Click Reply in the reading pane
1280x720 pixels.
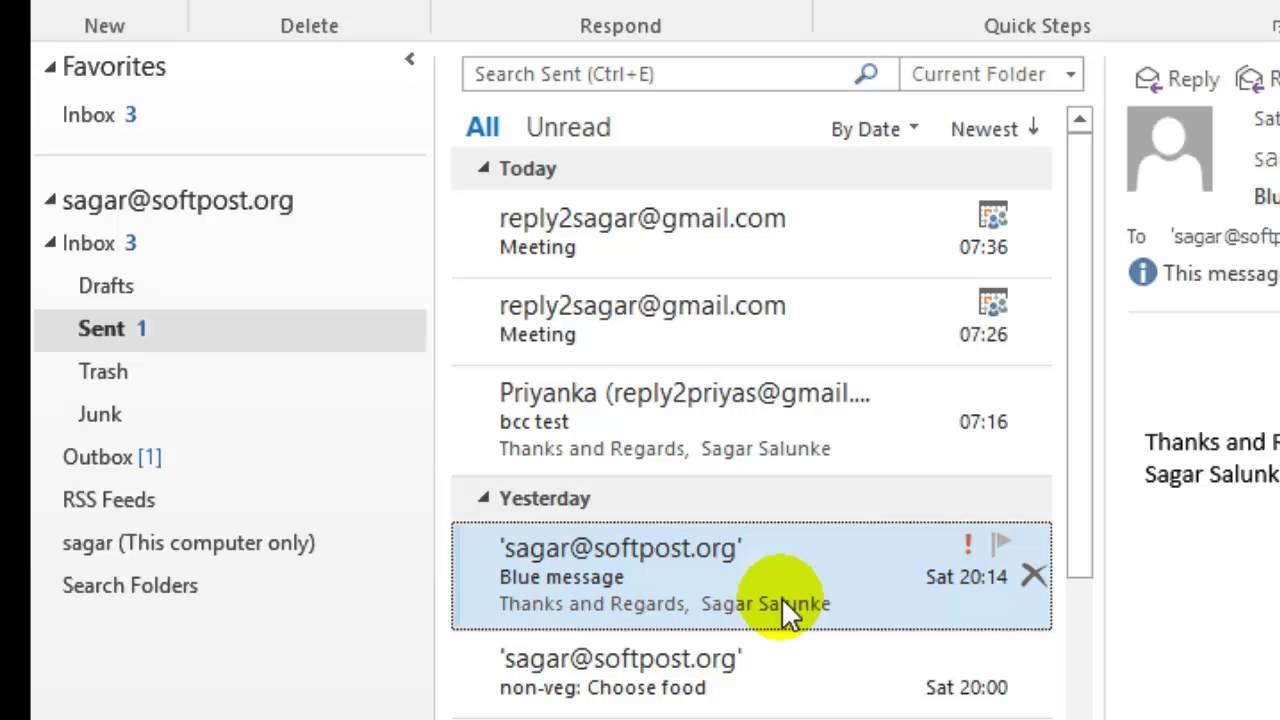(1177, 79)
